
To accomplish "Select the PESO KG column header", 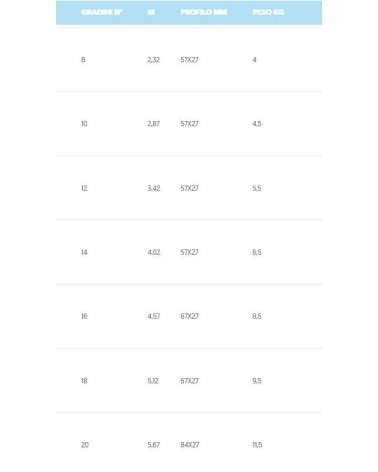I will pyautogui.click(x=268, y=12).
